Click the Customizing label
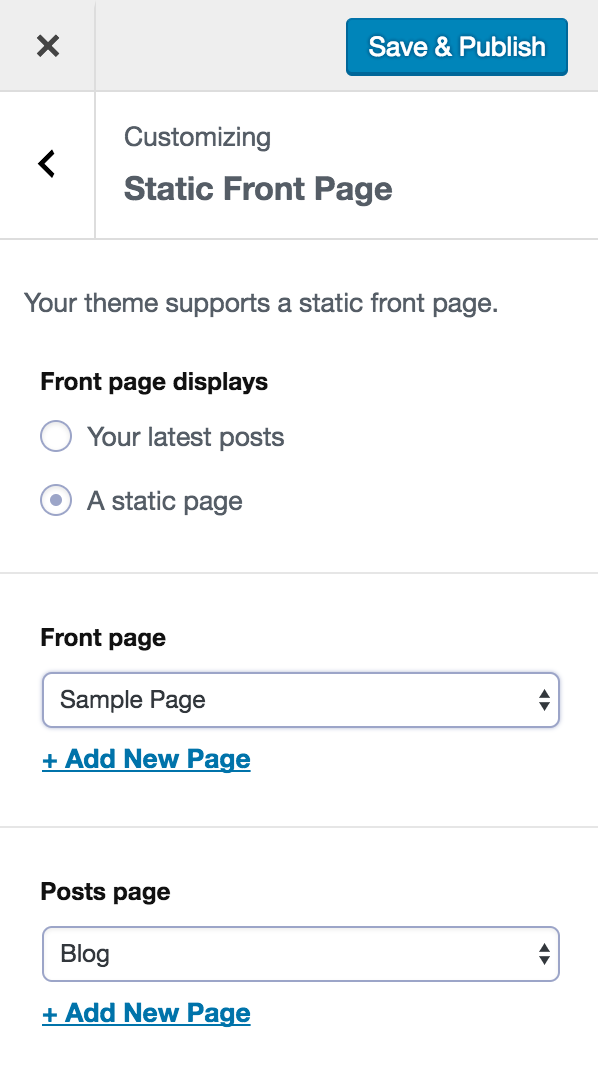 pyautogui.click(x=197, y=137)
